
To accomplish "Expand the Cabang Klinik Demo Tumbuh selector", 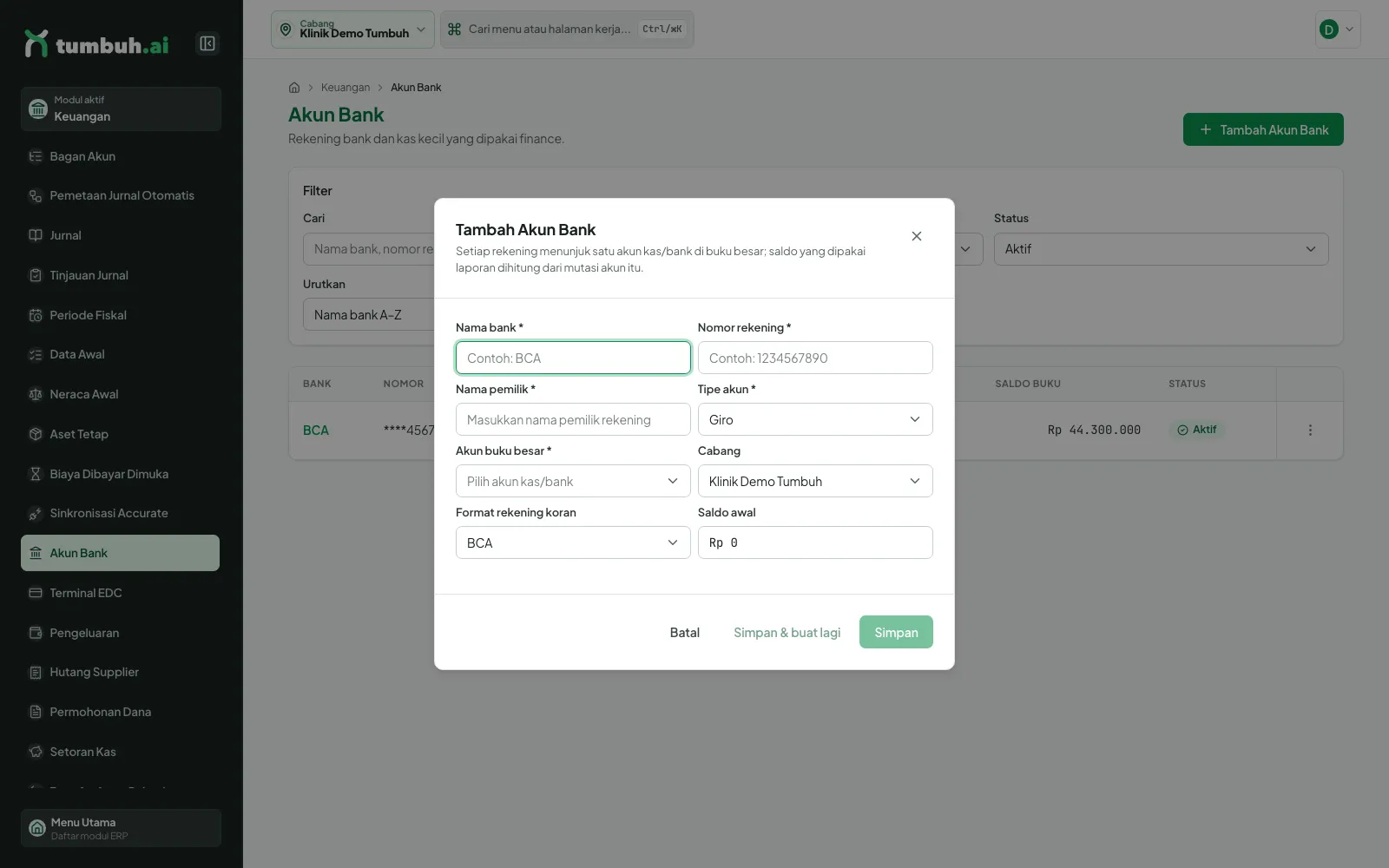I will click(x=352, y=30).
